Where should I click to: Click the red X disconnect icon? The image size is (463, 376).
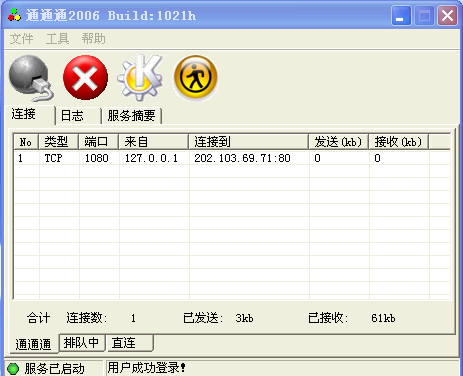(x=85, y=78)
